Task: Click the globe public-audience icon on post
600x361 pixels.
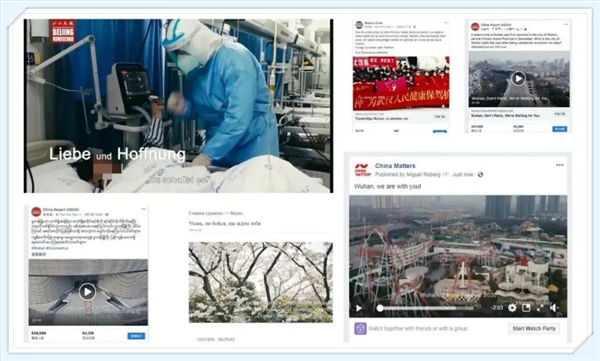Action: click(x=480, y=175)
